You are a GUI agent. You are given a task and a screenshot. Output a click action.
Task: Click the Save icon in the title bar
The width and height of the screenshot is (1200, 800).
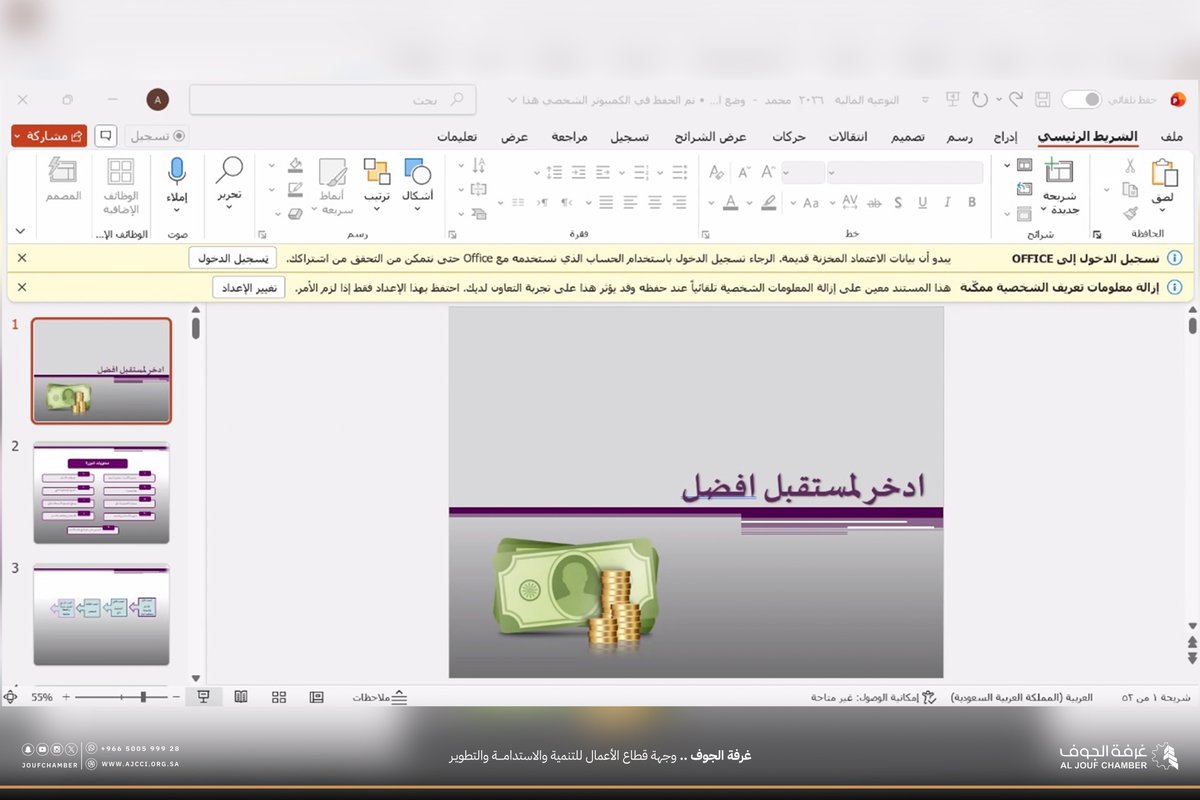[1041, 98]
